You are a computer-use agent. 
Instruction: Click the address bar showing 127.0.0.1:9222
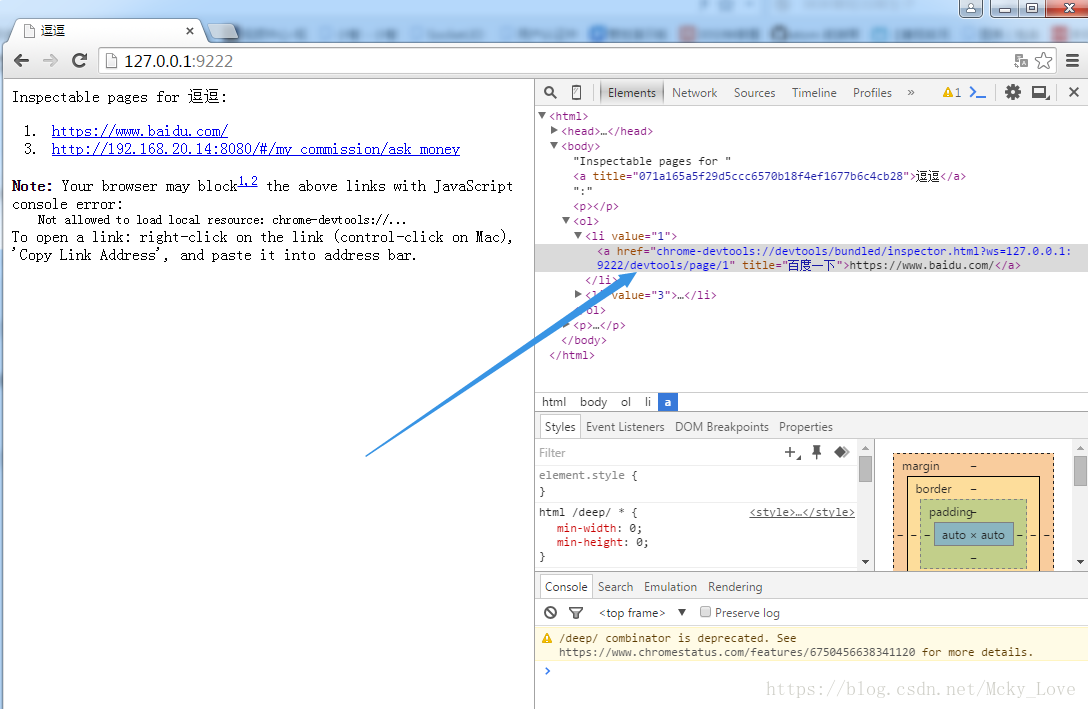coord(555,61)
